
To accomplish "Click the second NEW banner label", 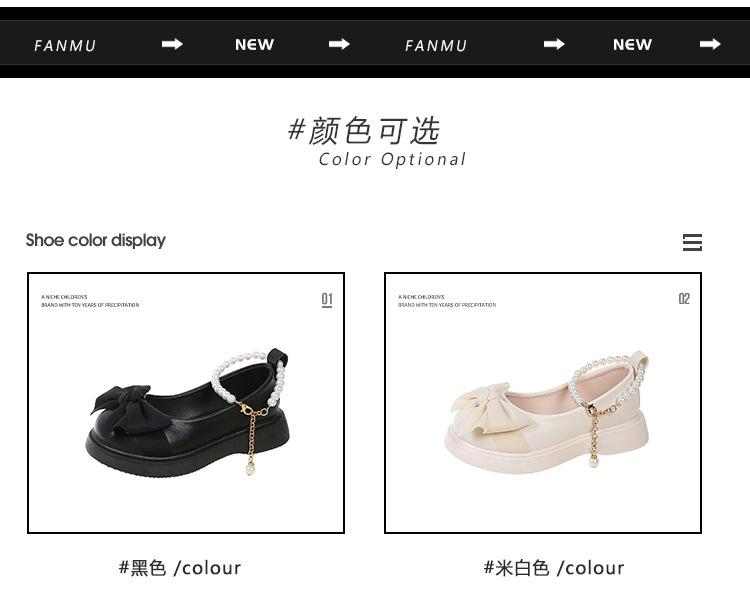I will [632, 44].
